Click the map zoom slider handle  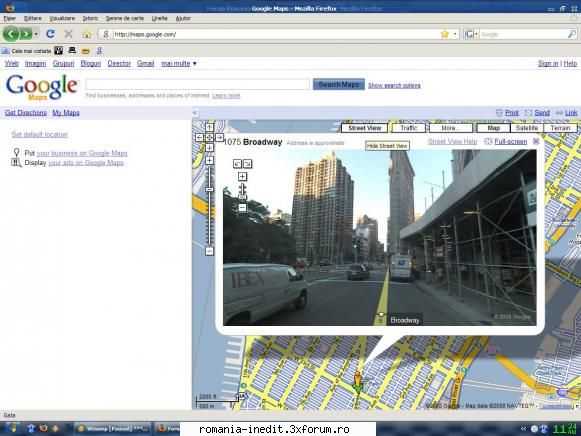click(x=209, y=189)
